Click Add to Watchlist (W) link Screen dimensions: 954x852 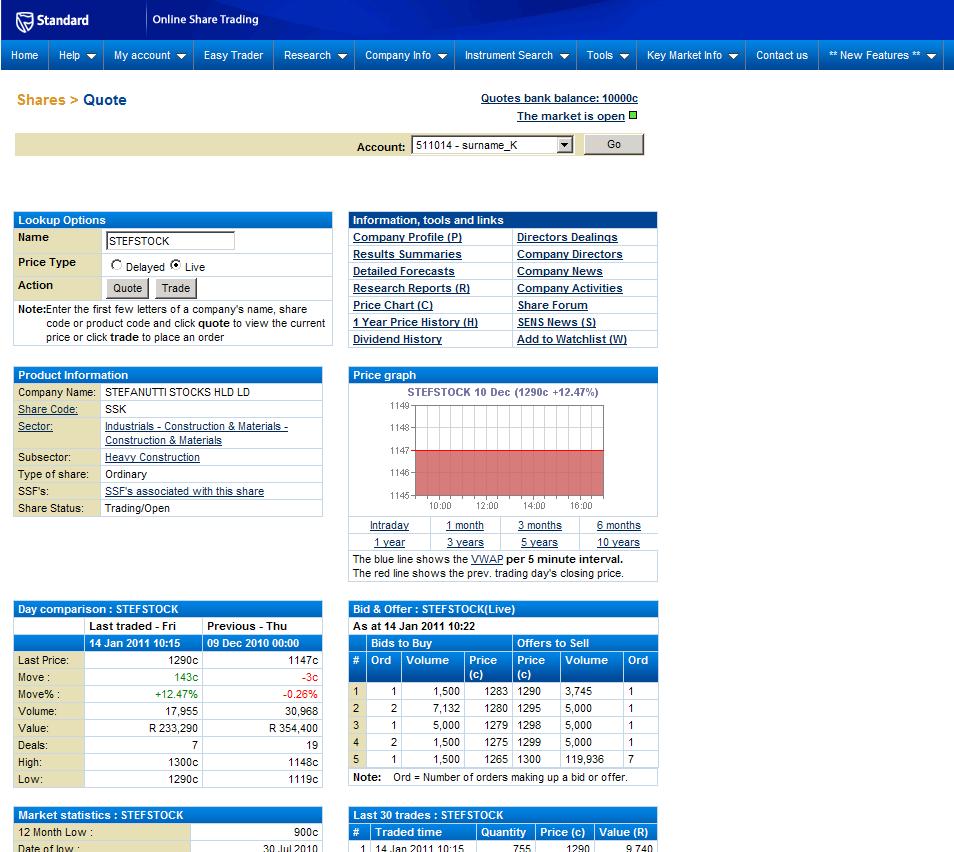click(572, 340)
